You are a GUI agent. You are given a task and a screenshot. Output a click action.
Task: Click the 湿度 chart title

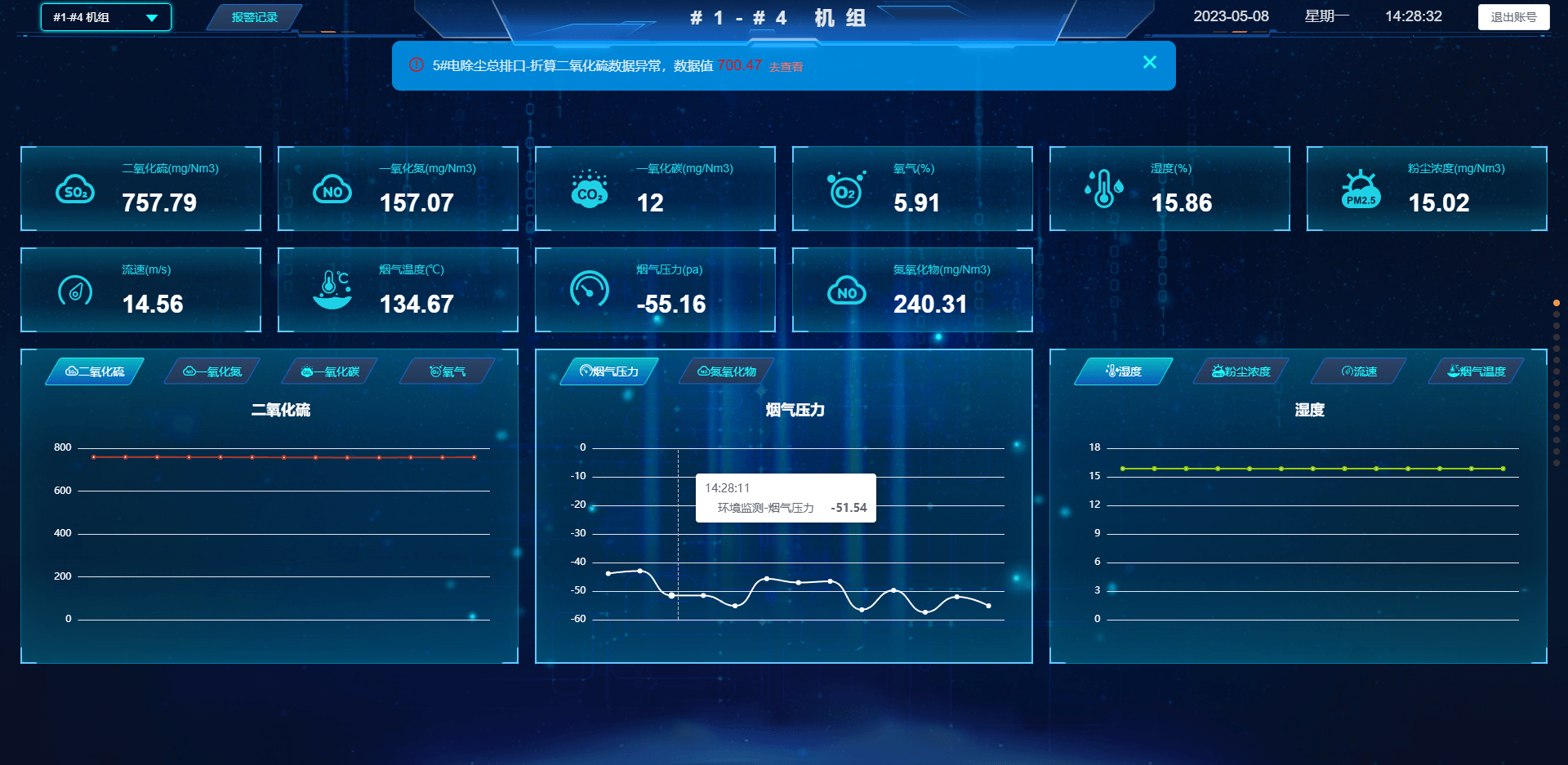(1310, 410)
